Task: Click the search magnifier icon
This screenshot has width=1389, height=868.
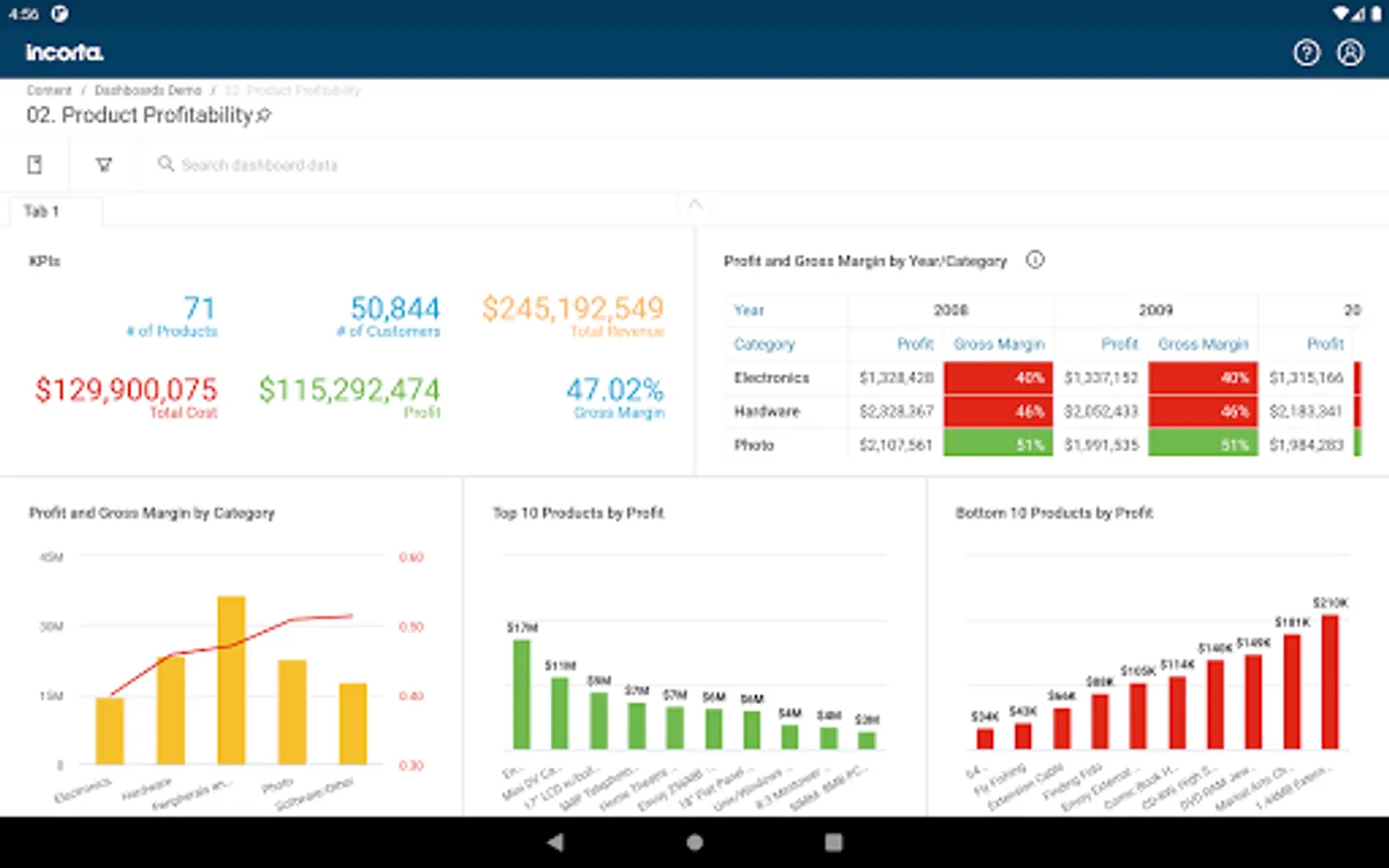Action: click(166, 164)
